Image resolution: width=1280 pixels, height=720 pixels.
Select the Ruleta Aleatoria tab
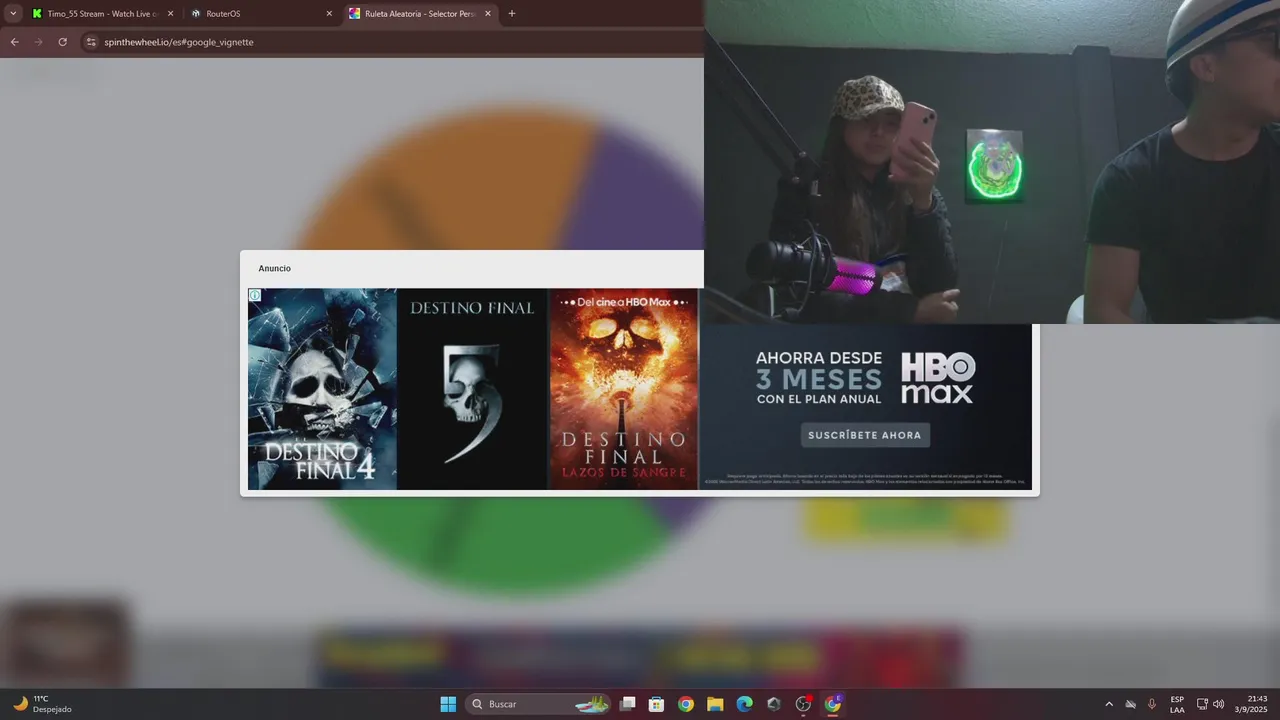tap(420, 14)
